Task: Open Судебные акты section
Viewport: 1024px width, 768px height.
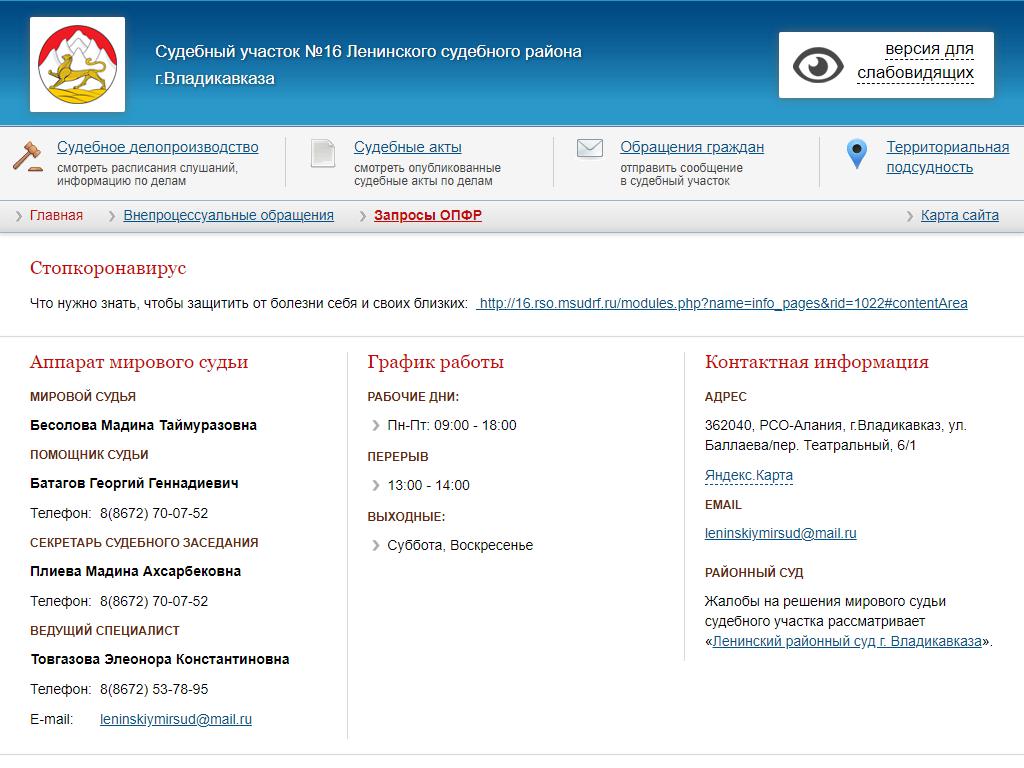Action: [408, 147]
